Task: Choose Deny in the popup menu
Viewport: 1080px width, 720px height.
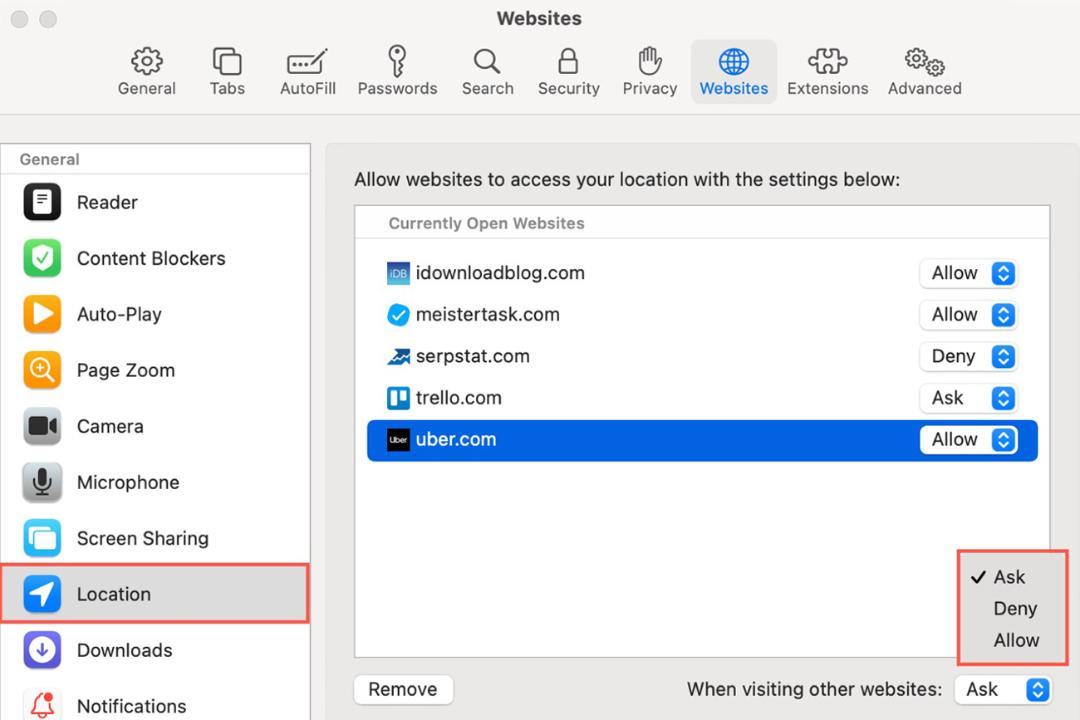Action: (1015, 608)
